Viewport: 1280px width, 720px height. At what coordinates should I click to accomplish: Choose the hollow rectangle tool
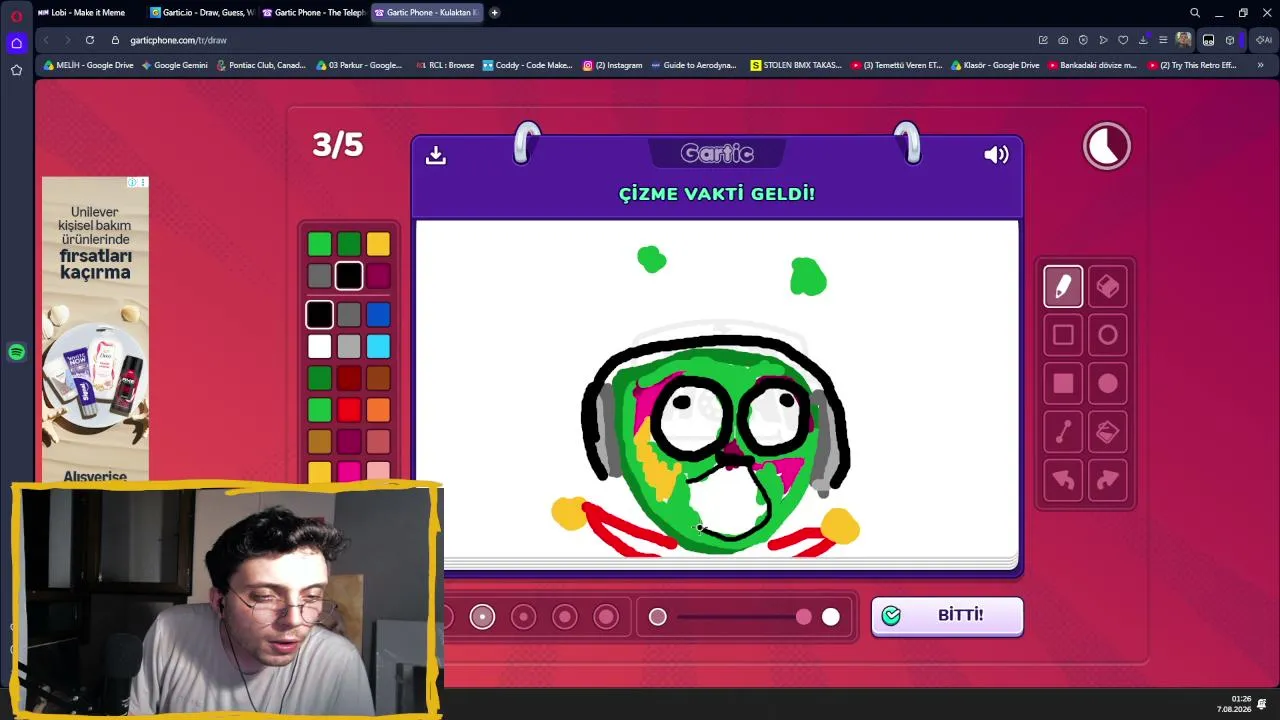click(x=1063, y=335)
